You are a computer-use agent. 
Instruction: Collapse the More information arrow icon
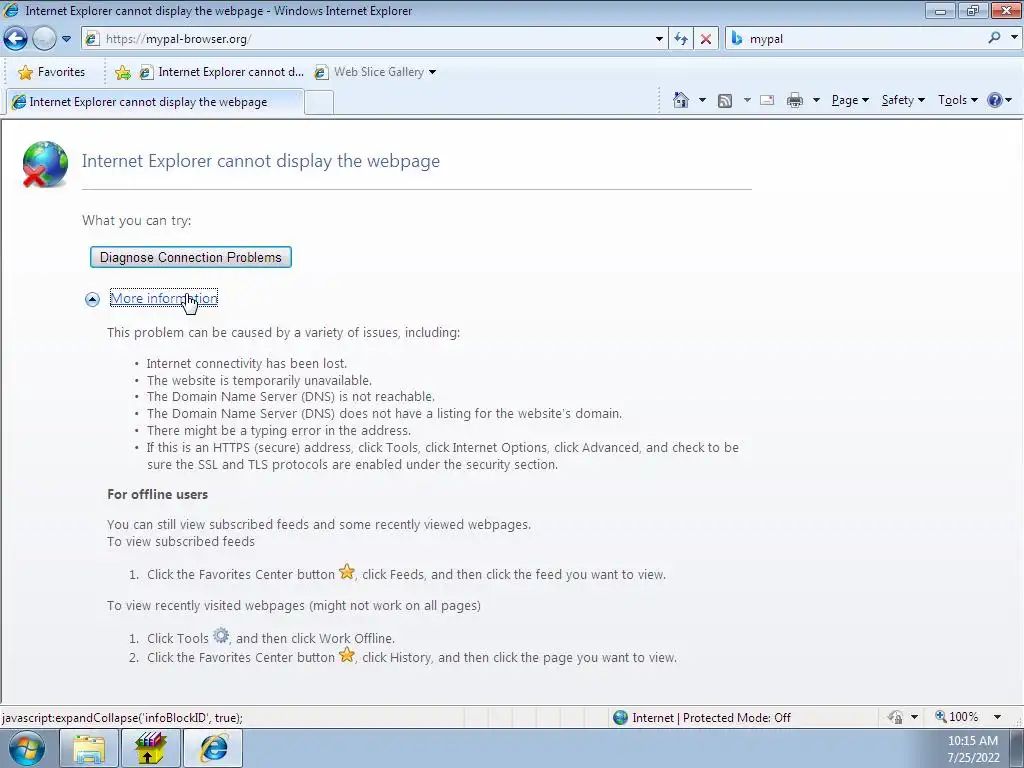click(92, 299)
